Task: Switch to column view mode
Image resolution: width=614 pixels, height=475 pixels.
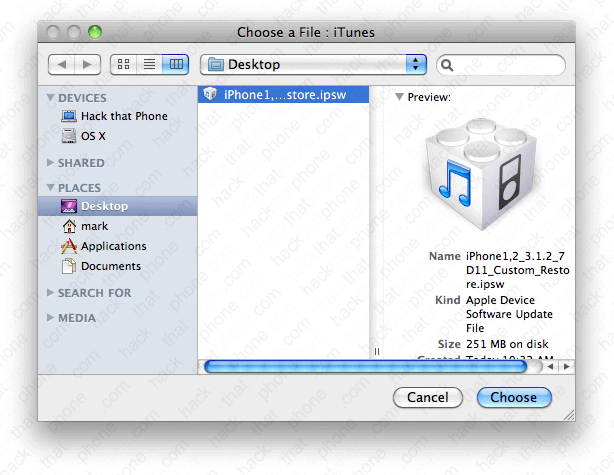Action: click(176, 64)
